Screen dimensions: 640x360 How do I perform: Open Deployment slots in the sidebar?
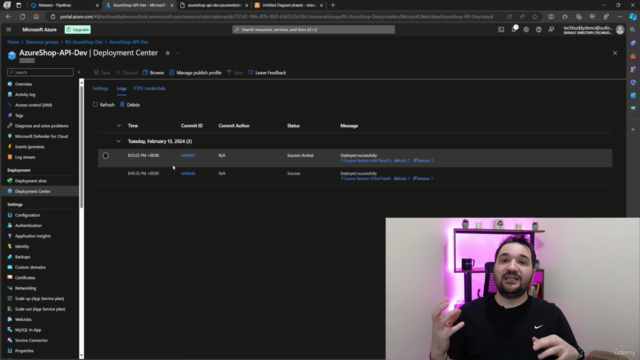tap(31, 181)
